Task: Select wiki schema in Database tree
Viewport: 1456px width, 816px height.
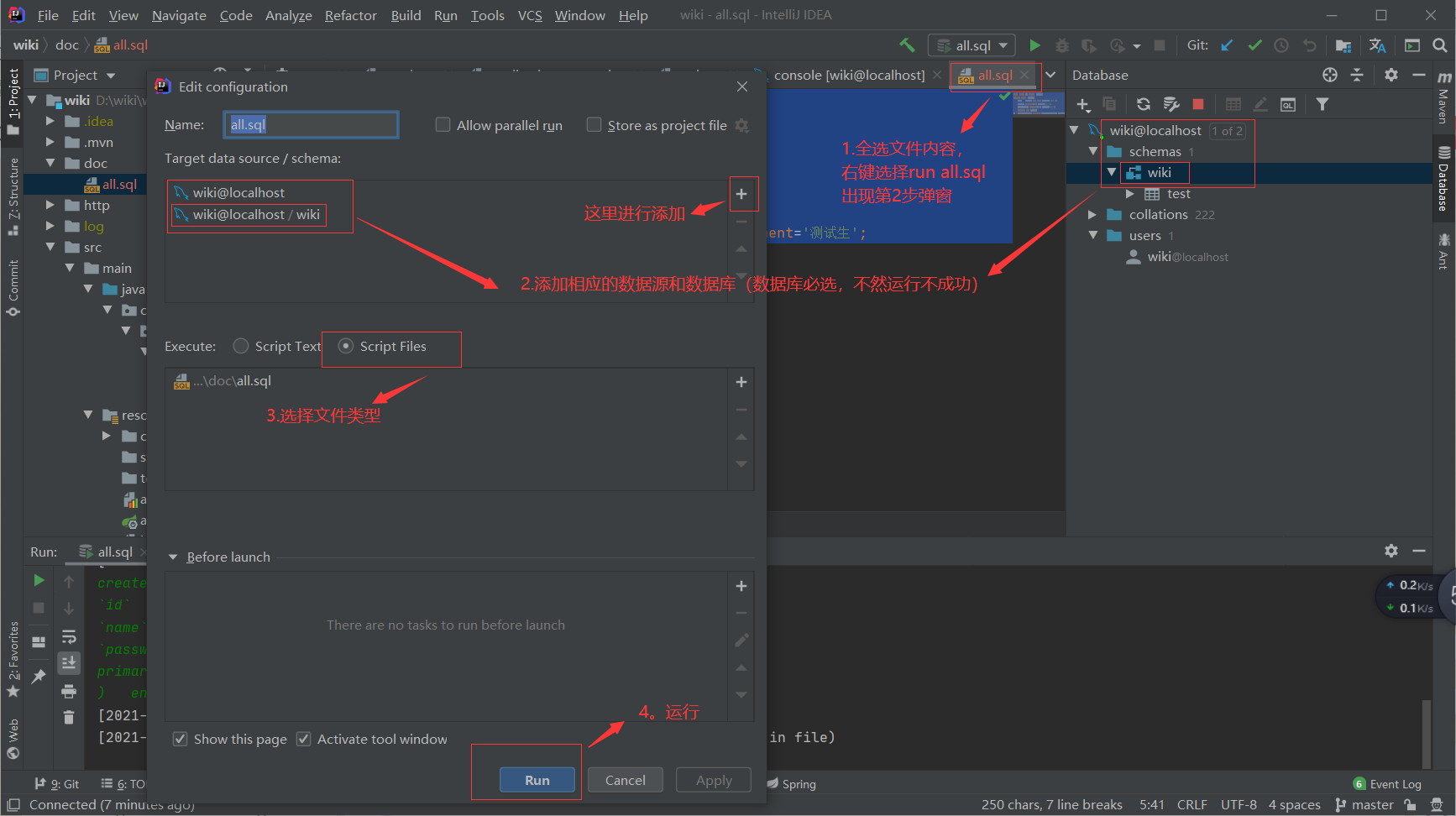Action: pyautogui.click(x=1159, y=172)
